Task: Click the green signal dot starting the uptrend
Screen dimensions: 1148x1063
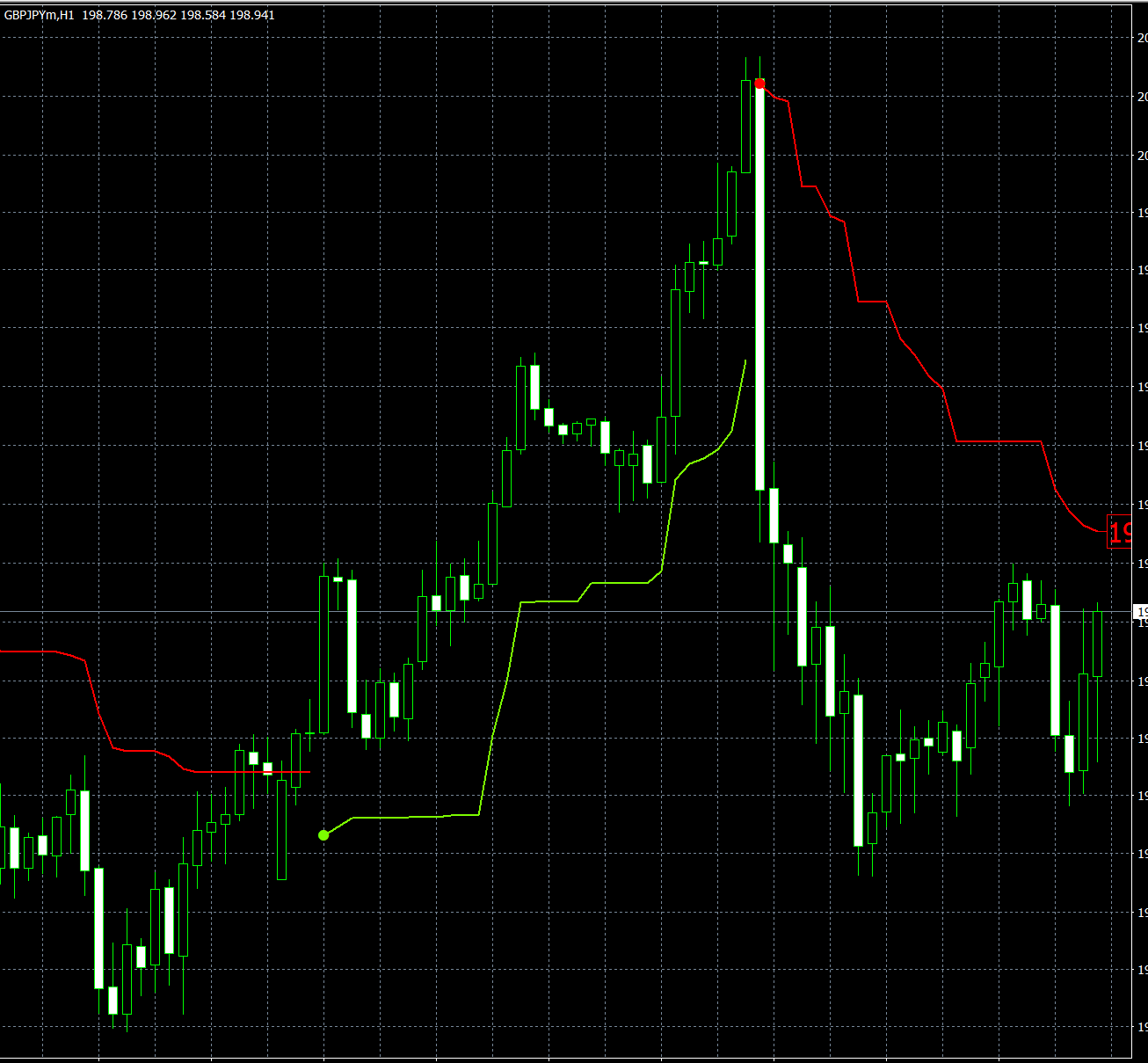Action: click(x=323, y=834)
